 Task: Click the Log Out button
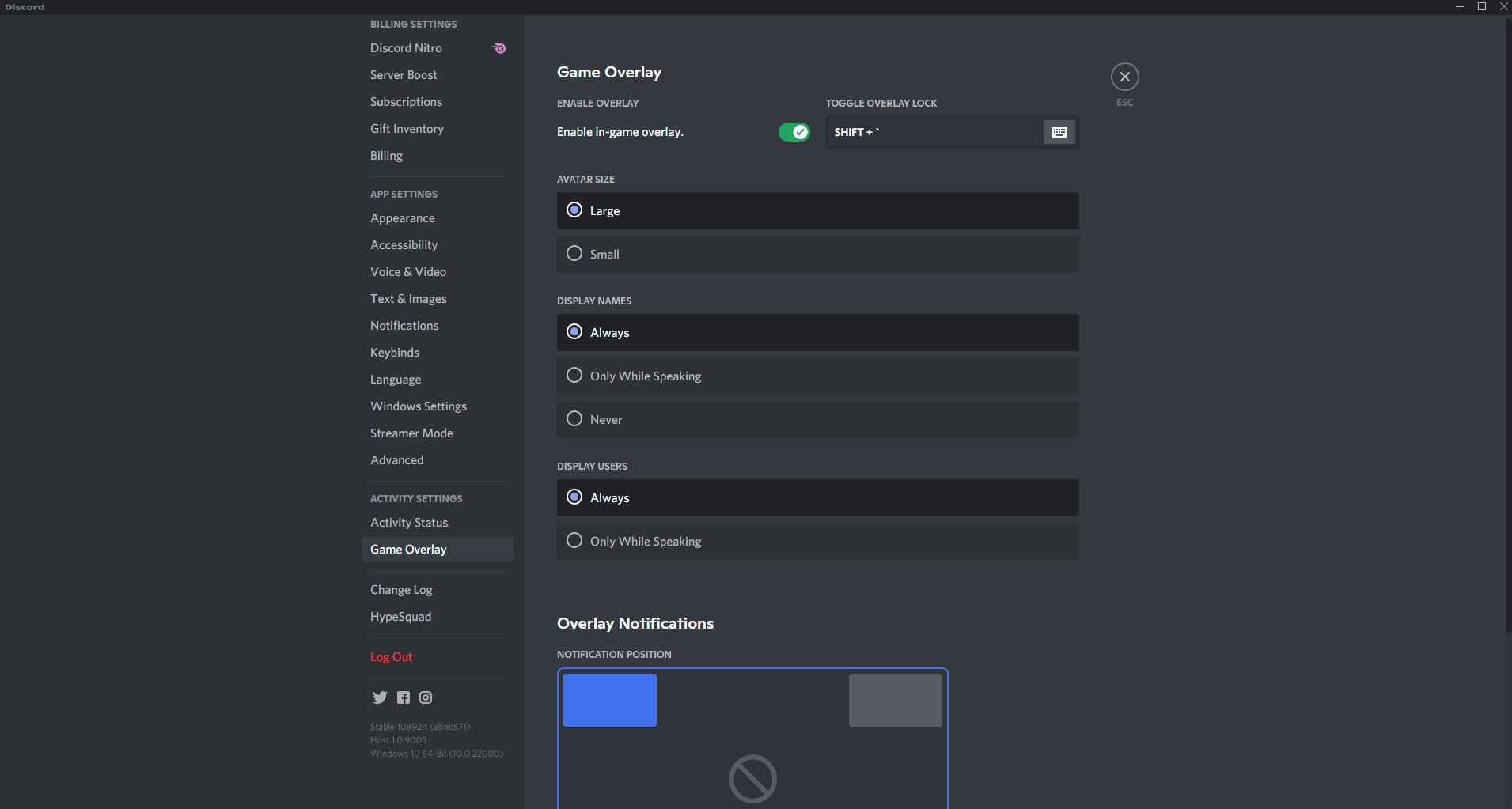[x=391, y=657]
